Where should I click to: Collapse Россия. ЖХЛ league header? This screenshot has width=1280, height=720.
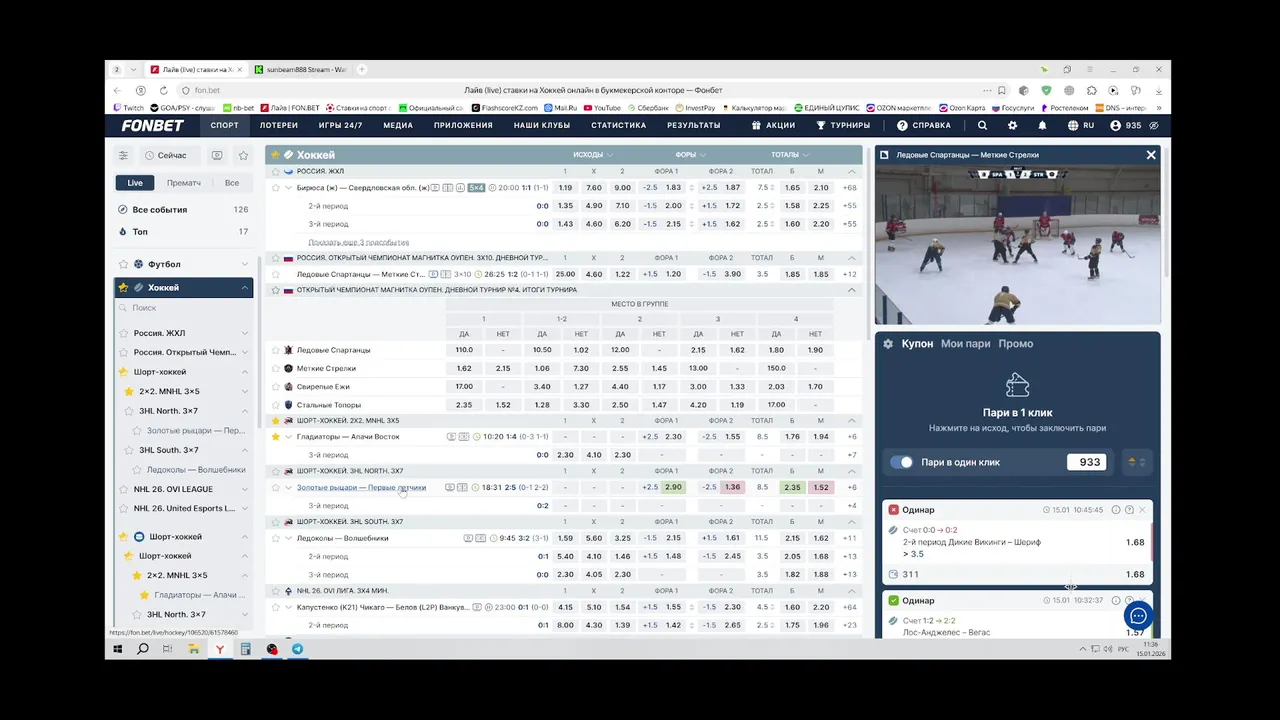tap(853, 171)
